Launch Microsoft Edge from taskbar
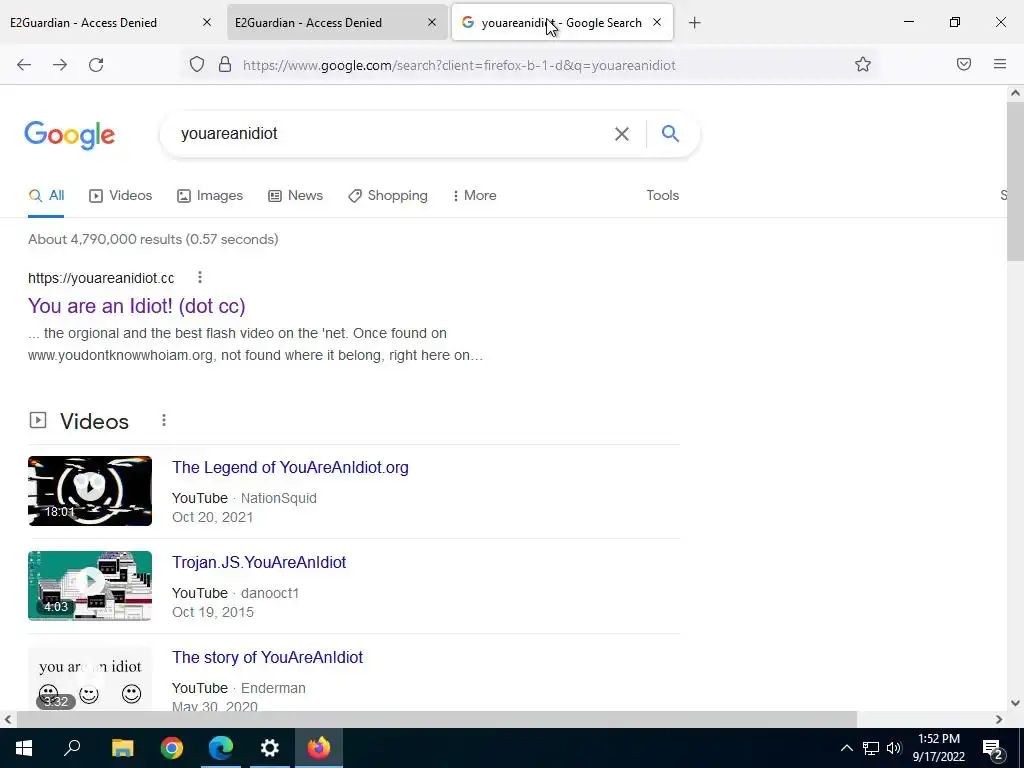Screen dimensions: 1024x768 click(x=221, y=748)
